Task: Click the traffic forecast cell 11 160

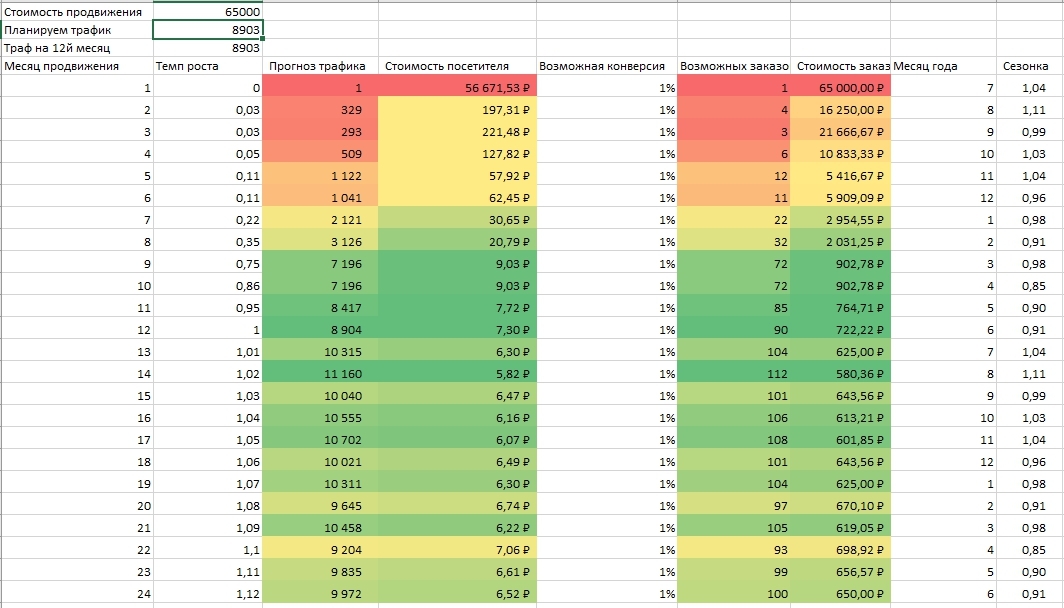Action: [320, 374]
